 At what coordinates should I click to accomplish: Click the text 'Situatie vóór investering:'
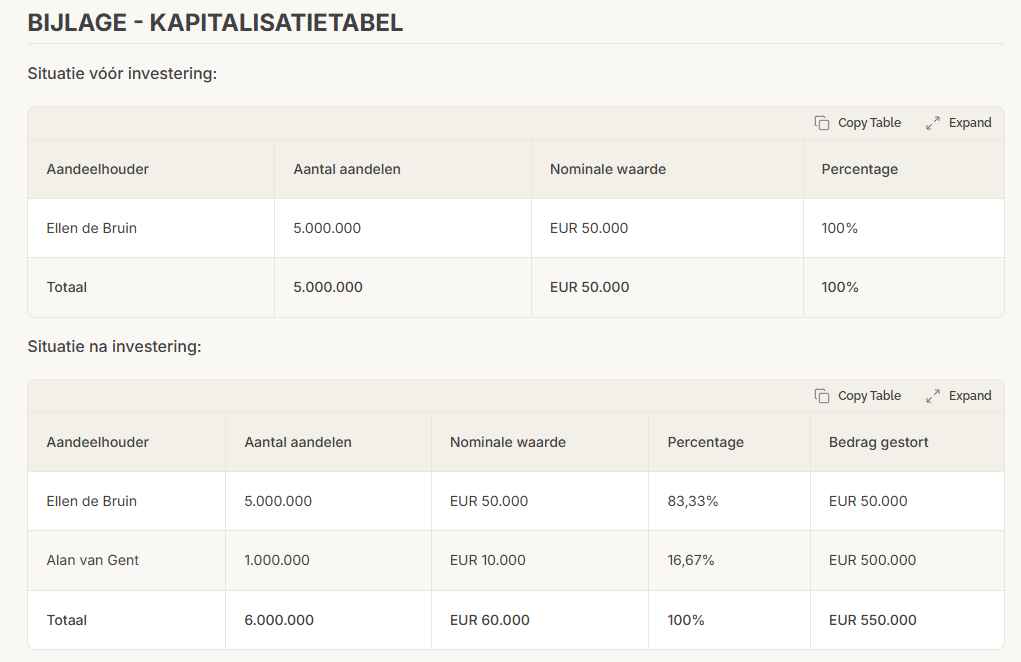(122, 74)
